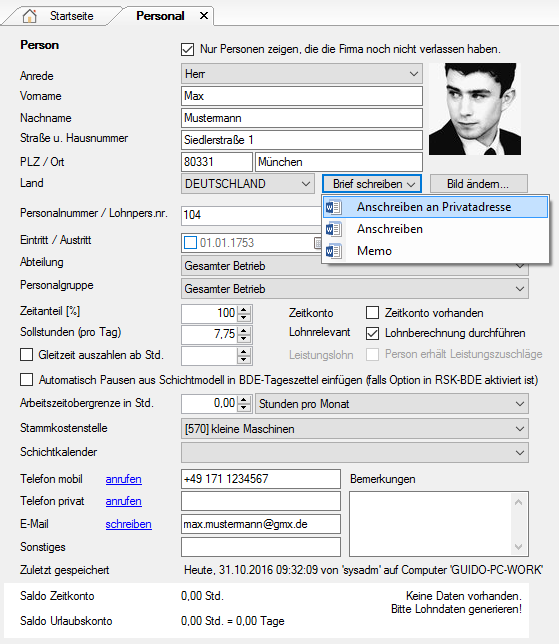
Task: Click schreiben link next to E-Mail
Action: click(129, 524)
